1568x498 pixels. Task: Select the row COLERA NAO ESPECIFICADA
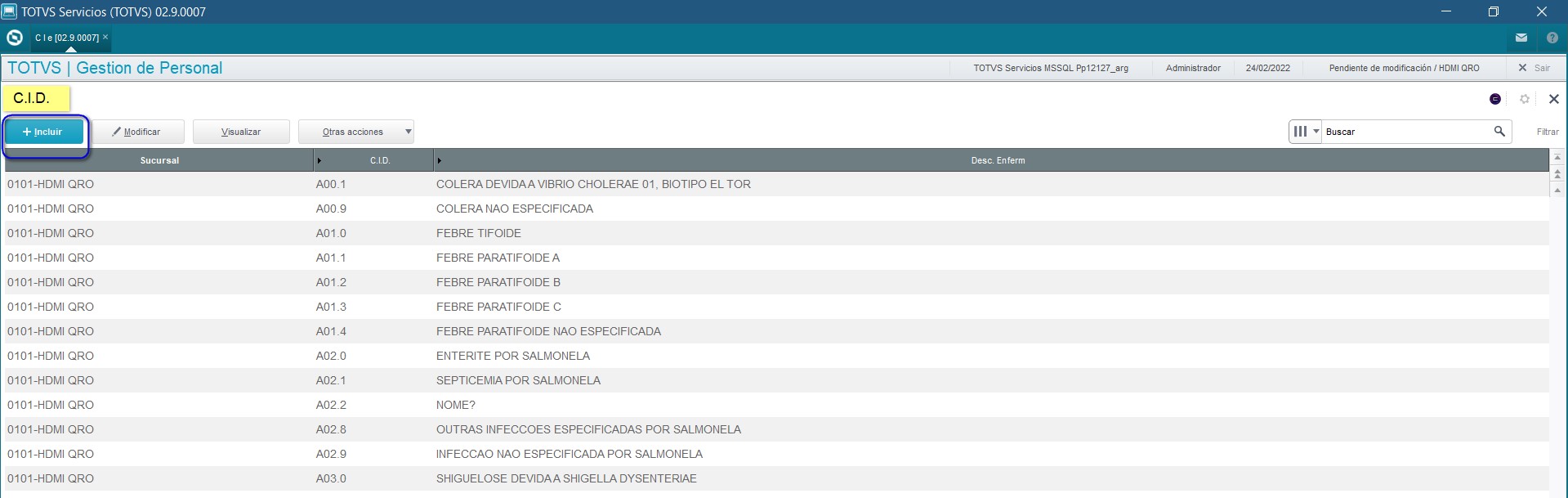[777, 209]
